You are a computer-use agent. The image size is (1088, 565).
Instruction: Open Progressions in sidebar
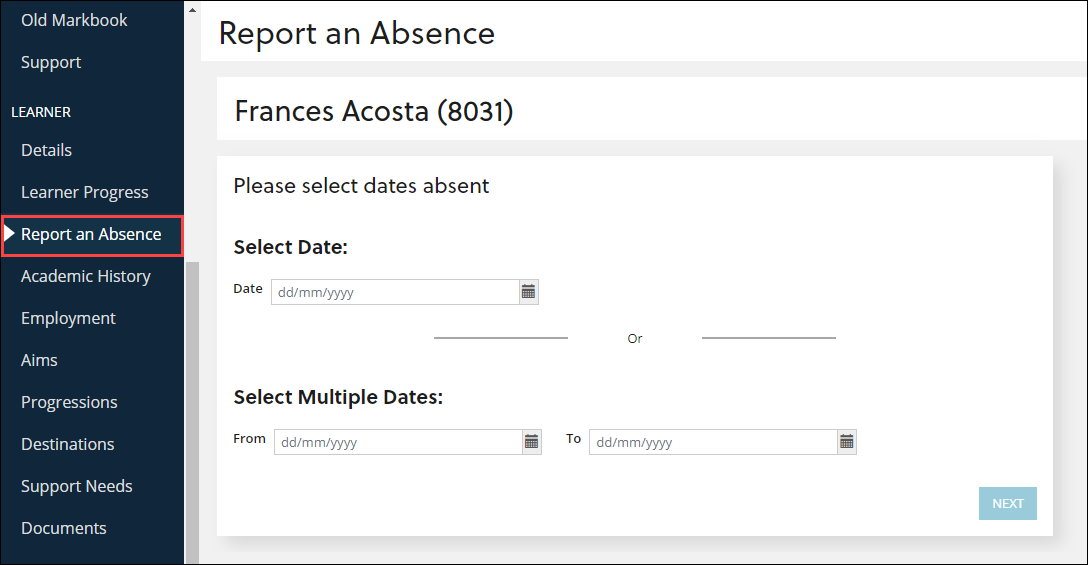(x=69, y=403)
